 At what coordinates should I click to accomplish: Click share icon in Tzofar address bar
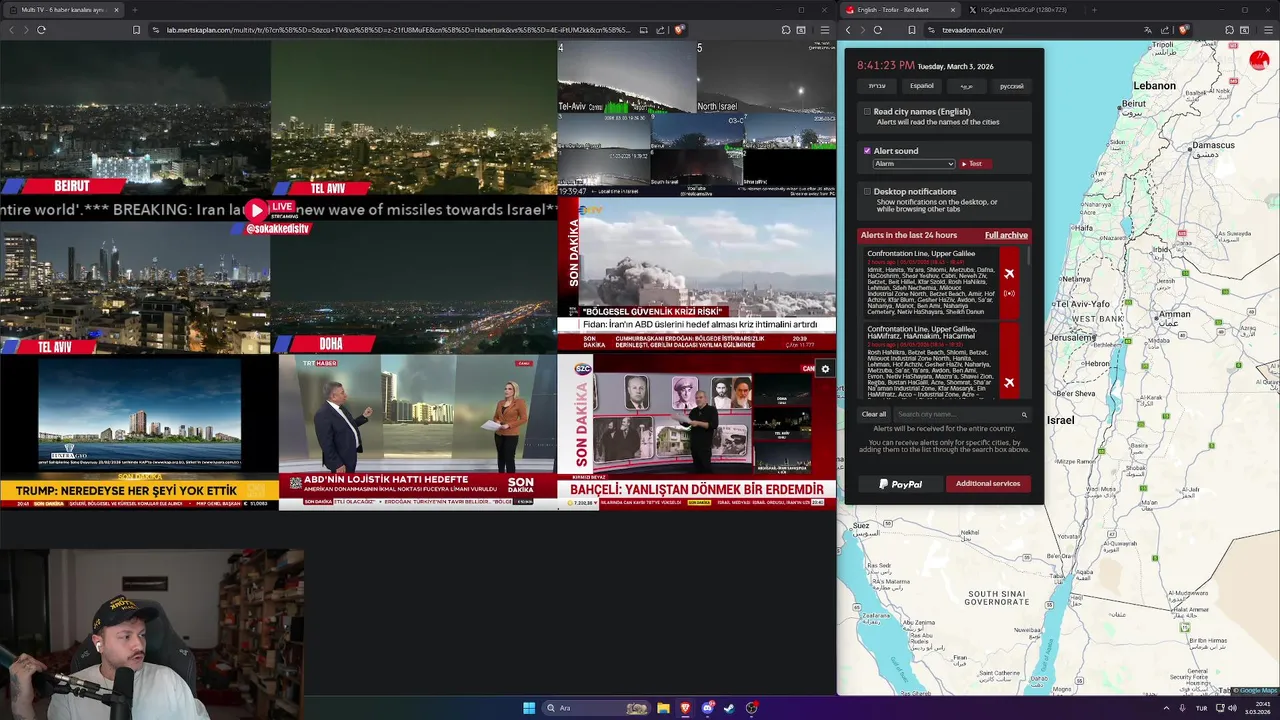[x=1166, y=30]
